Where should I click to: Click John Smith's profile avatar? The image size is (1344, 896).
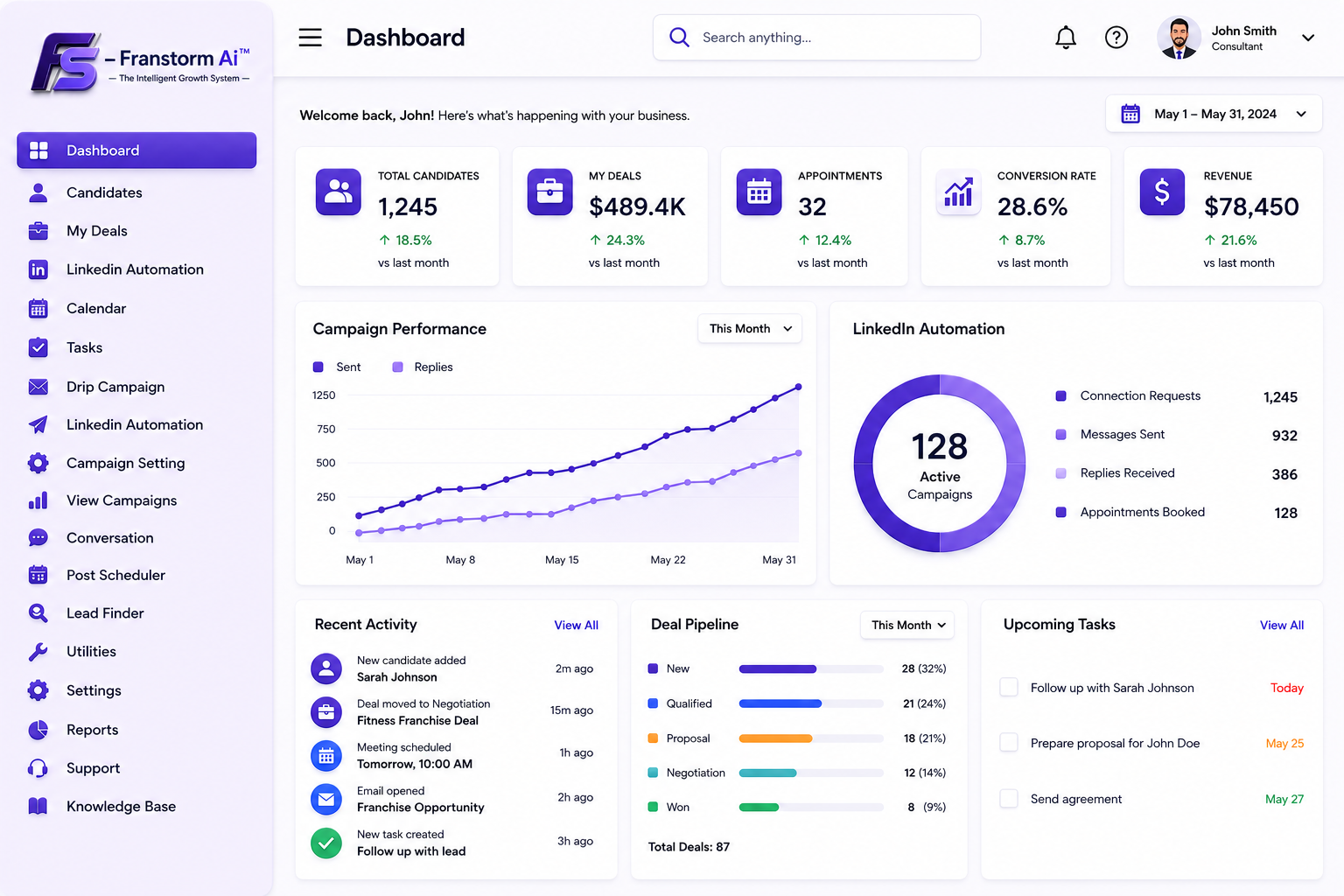click(x=1179, y=38)
